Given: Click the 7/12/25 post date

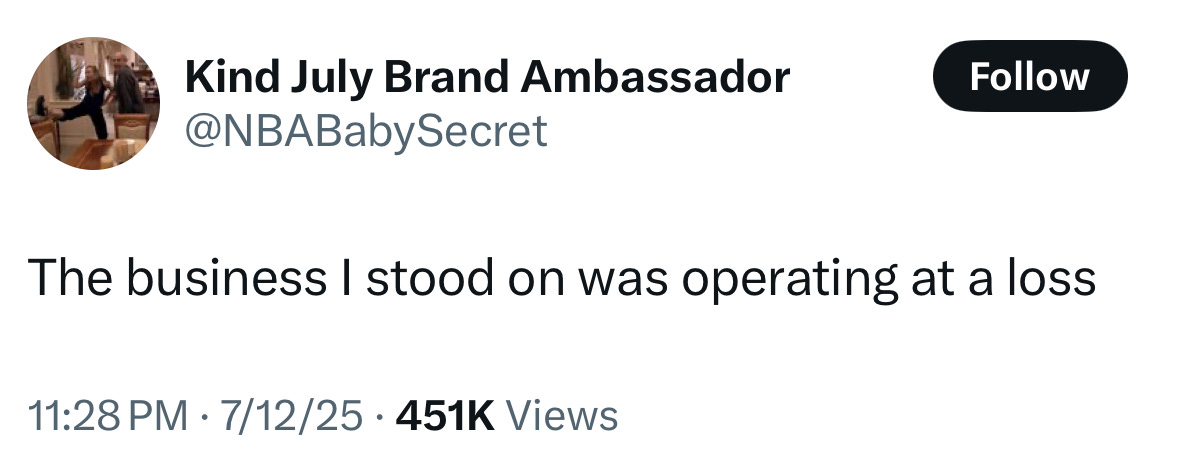Looking at the screenshot, I should tap(291, 415).
